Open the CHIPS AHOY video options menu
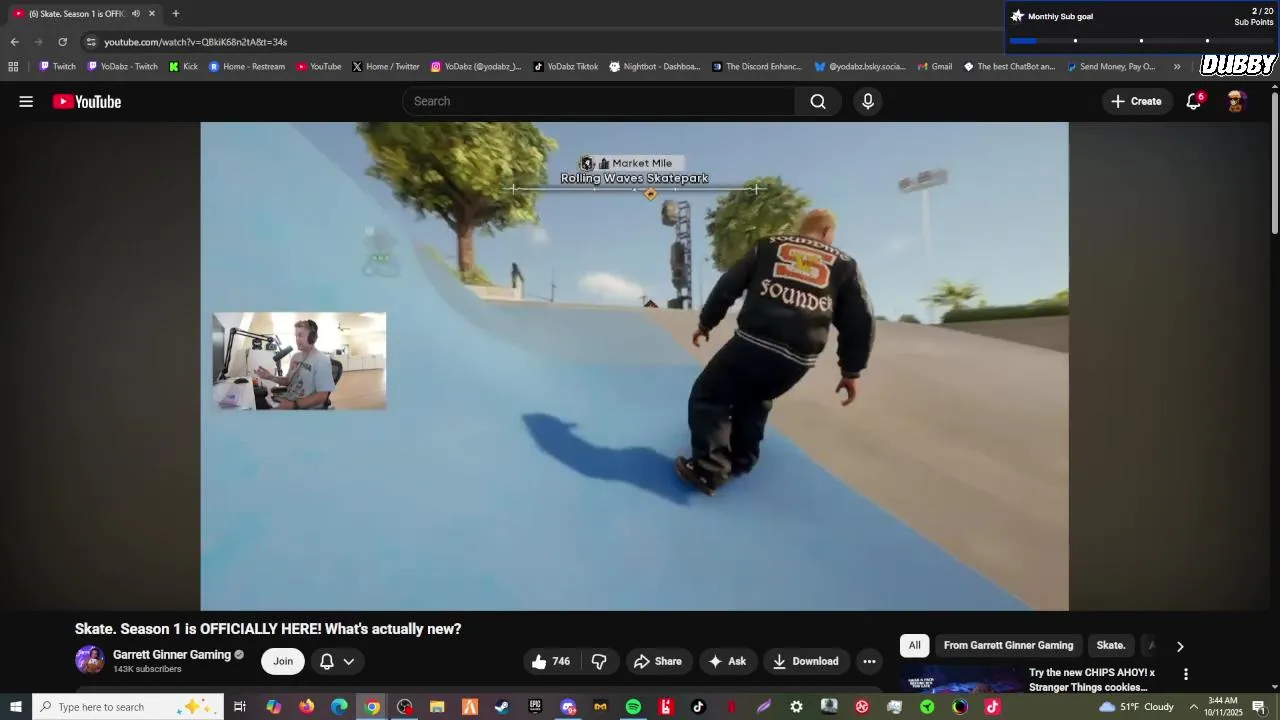This screenshot has height=720, width=1280. tap(1186, 674)
